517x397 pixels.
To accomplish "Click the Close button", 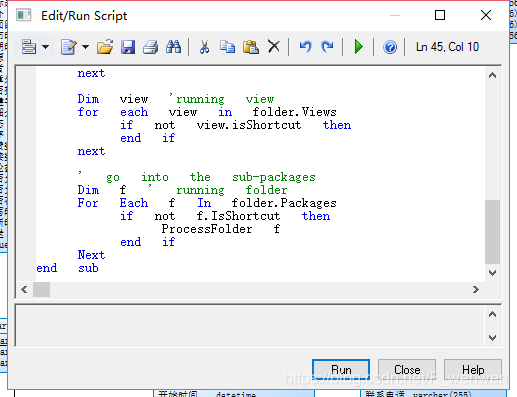I will pyautogui.click(x=407, y=370).
